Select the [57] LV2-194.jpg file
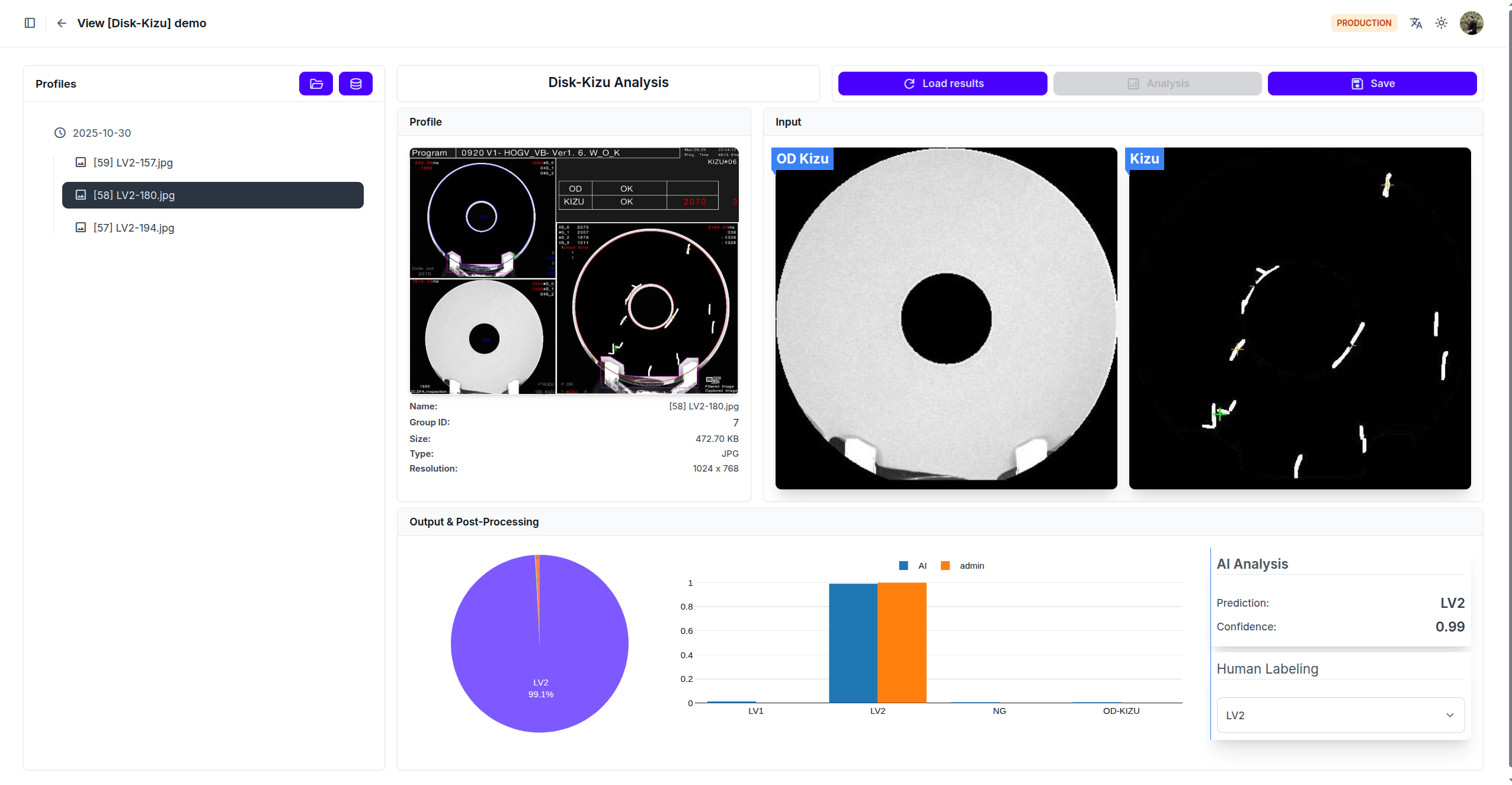This screenshot has width=1512, height=785. pos(133,228)
